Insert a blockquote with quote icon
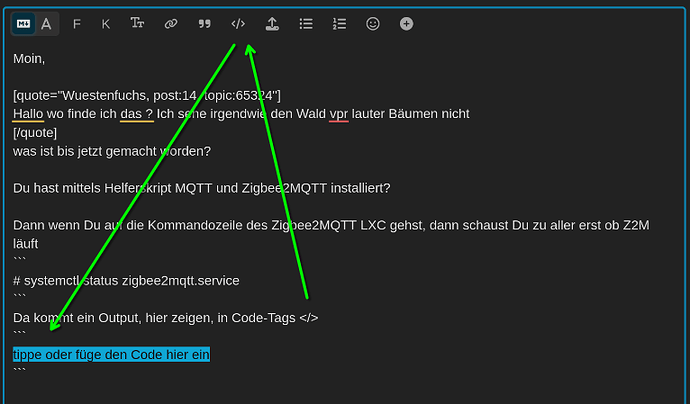The height and width of the screenshot is (404, 690). click(204, 24)
